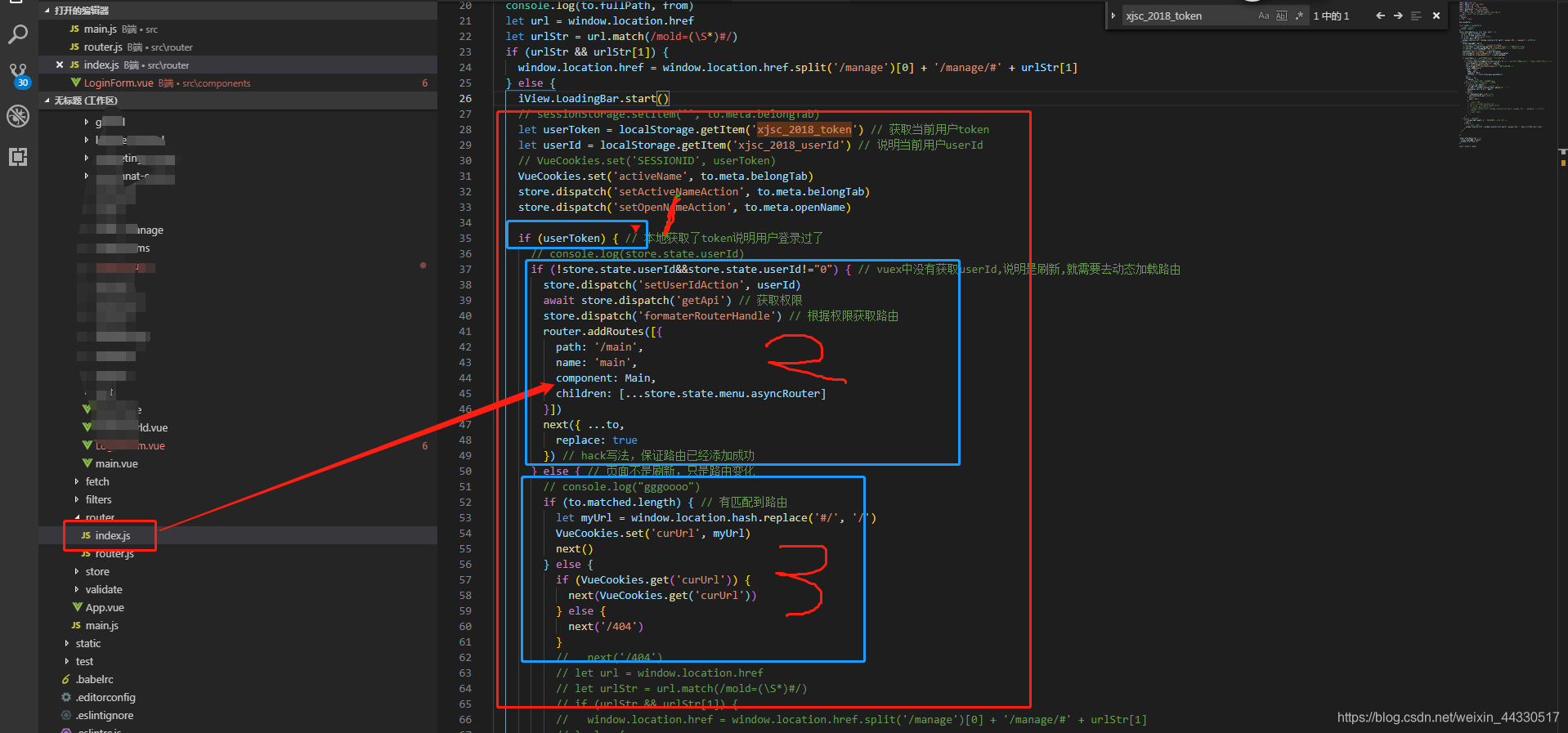Open LoginForm.vue from open editors list
Image resolution: width=1568 pixels, height=733 pixels.
pos(238,83)
